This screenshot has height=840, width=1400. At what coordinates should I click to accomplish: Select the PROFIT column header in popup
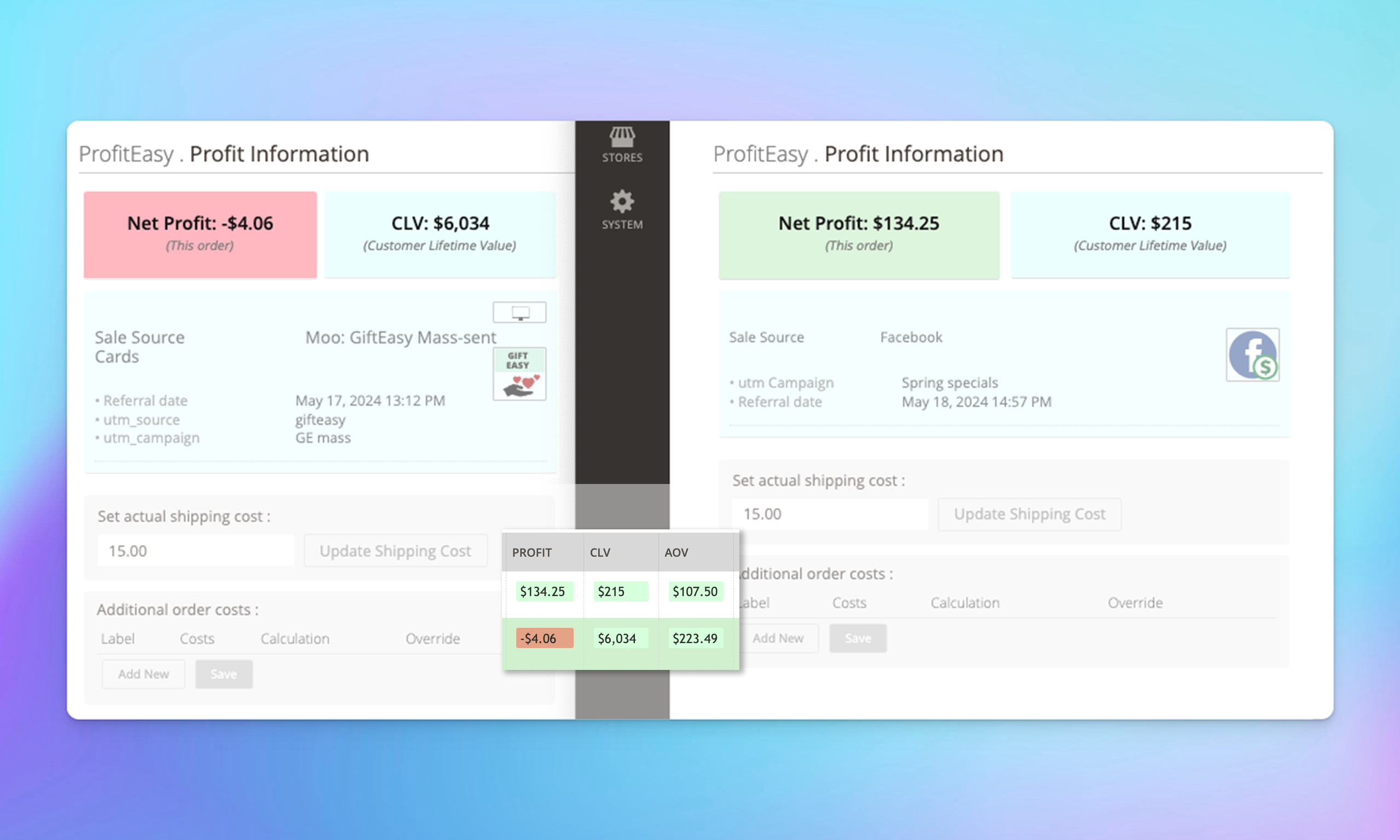(533, 551)
